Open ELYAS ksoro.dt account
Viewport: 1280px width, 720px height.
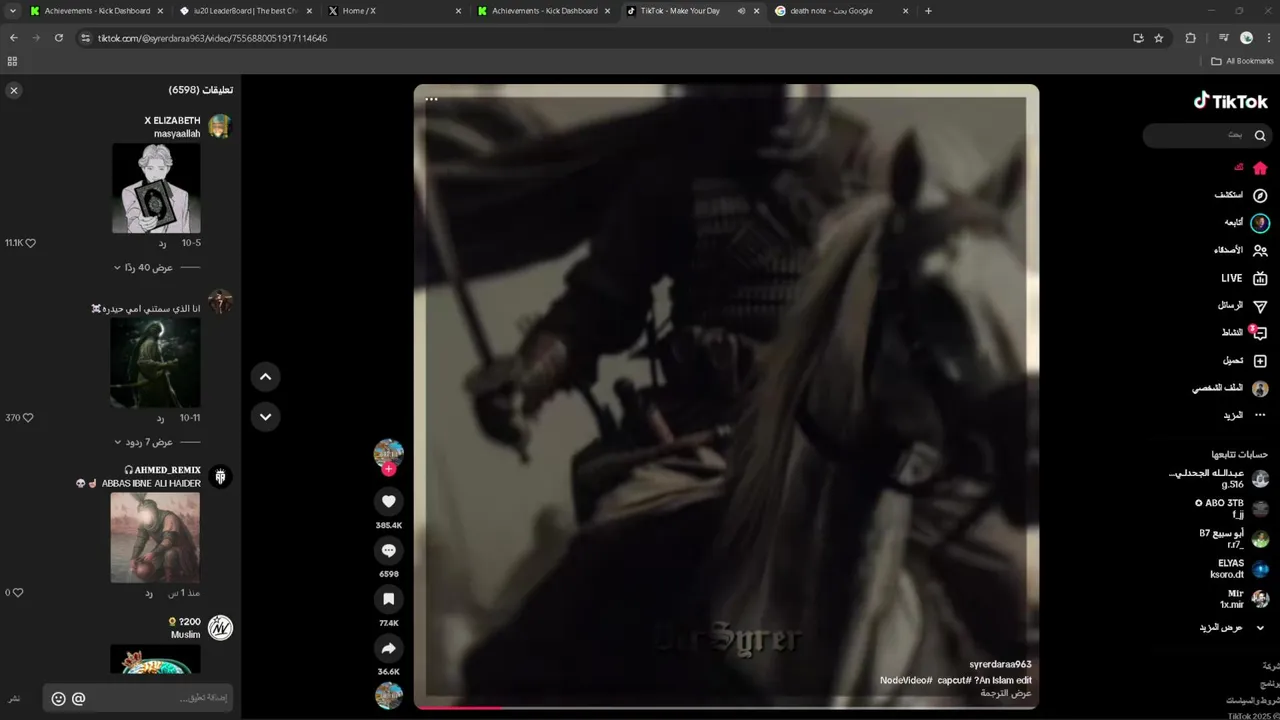coord(1239,569)
